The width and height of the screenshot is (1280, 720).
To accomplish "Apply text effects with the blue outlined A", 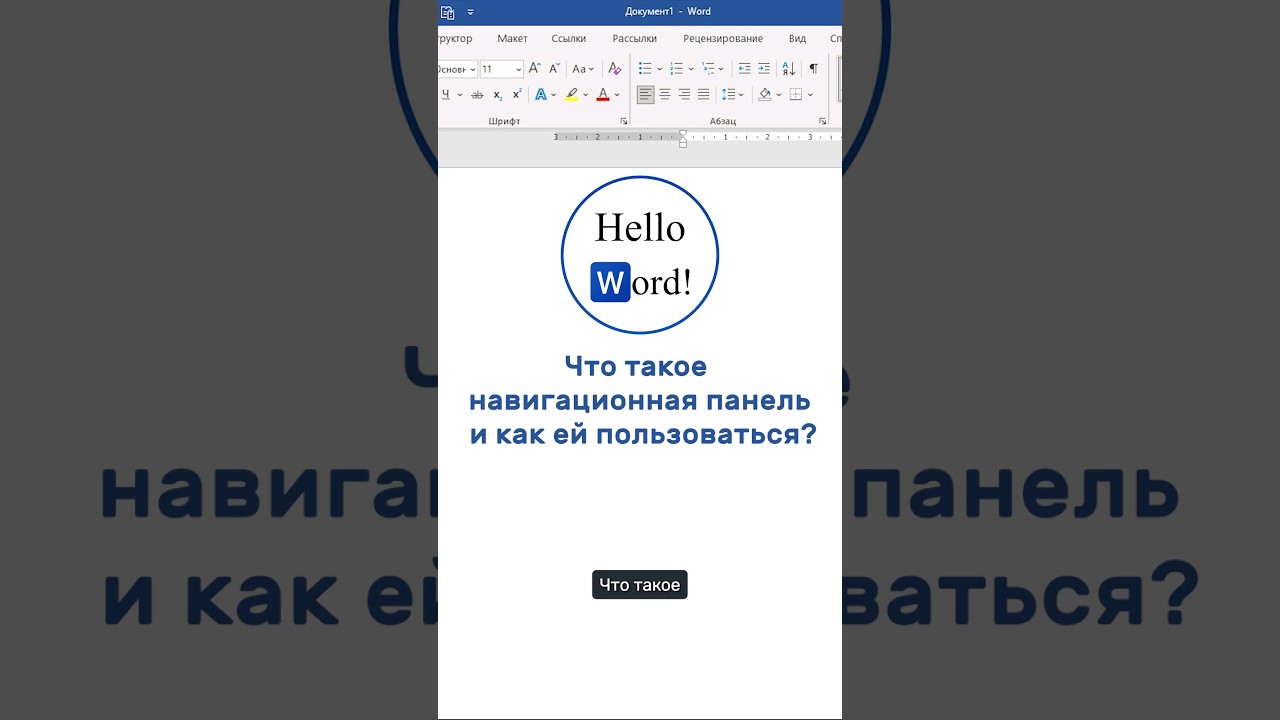I will (541, 94).
